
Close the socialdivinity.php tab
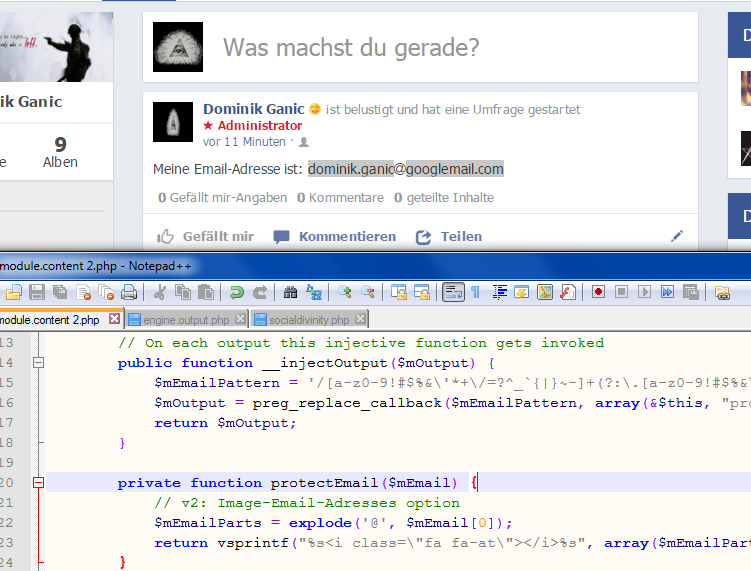361,319
